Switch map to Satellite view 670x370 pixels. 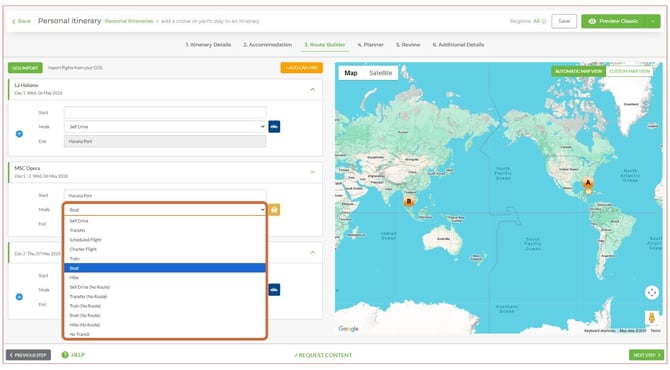380,73
